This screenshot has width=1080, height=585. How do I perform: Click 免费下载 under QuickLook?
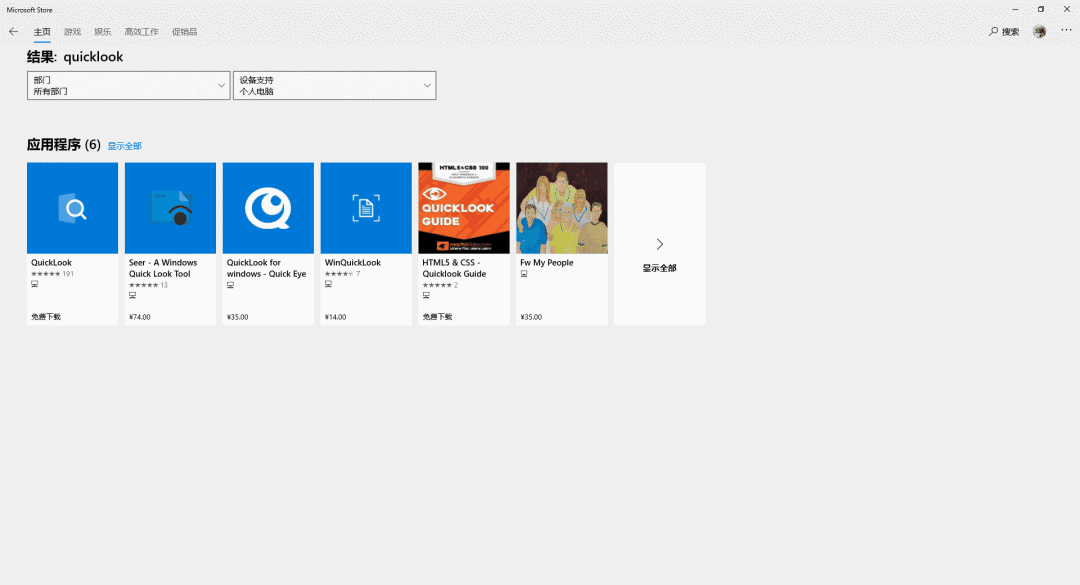click(46, 317)
